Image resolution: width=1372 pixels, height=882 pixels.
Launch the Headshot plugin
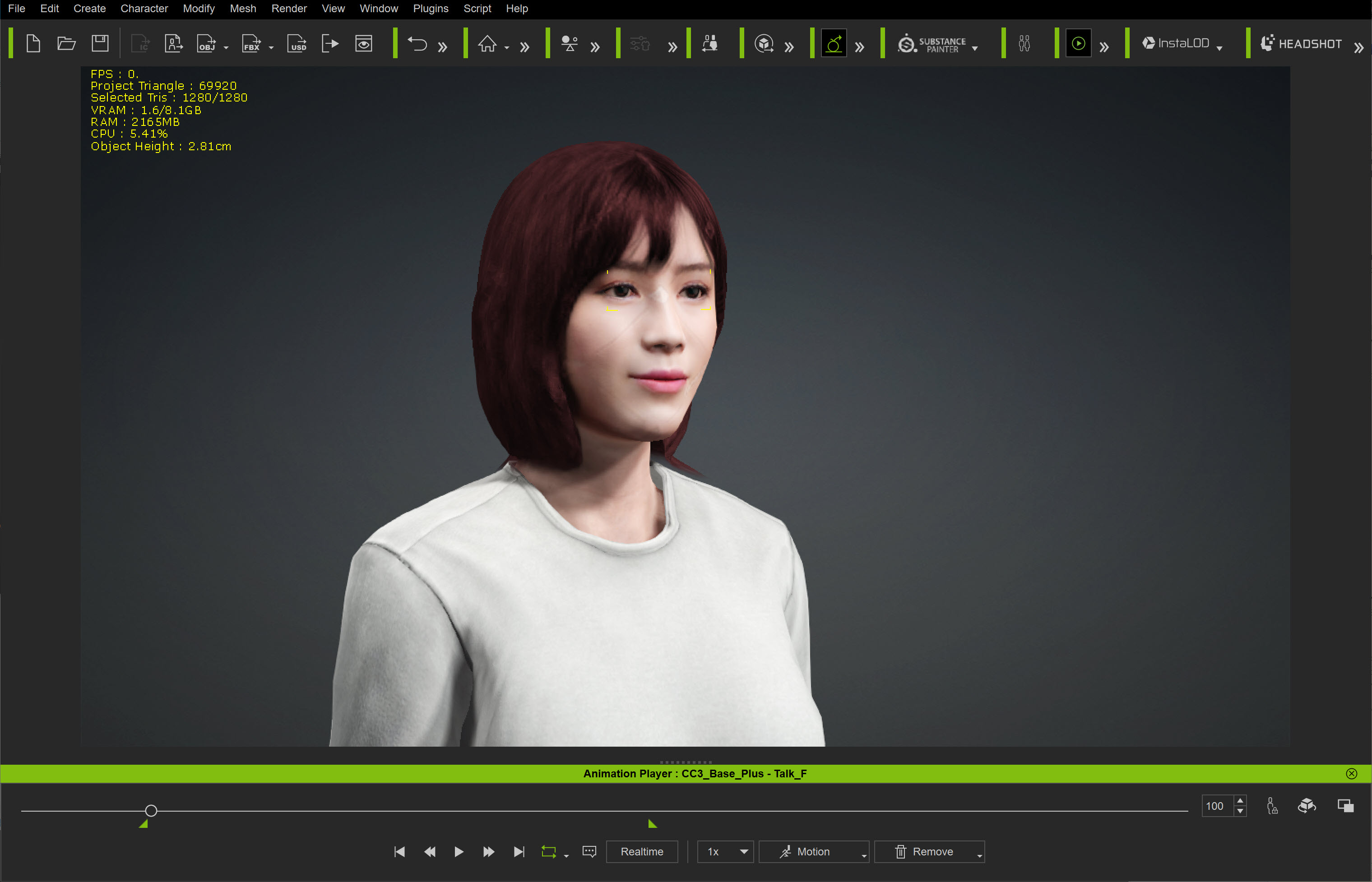tap(1301, 43)
